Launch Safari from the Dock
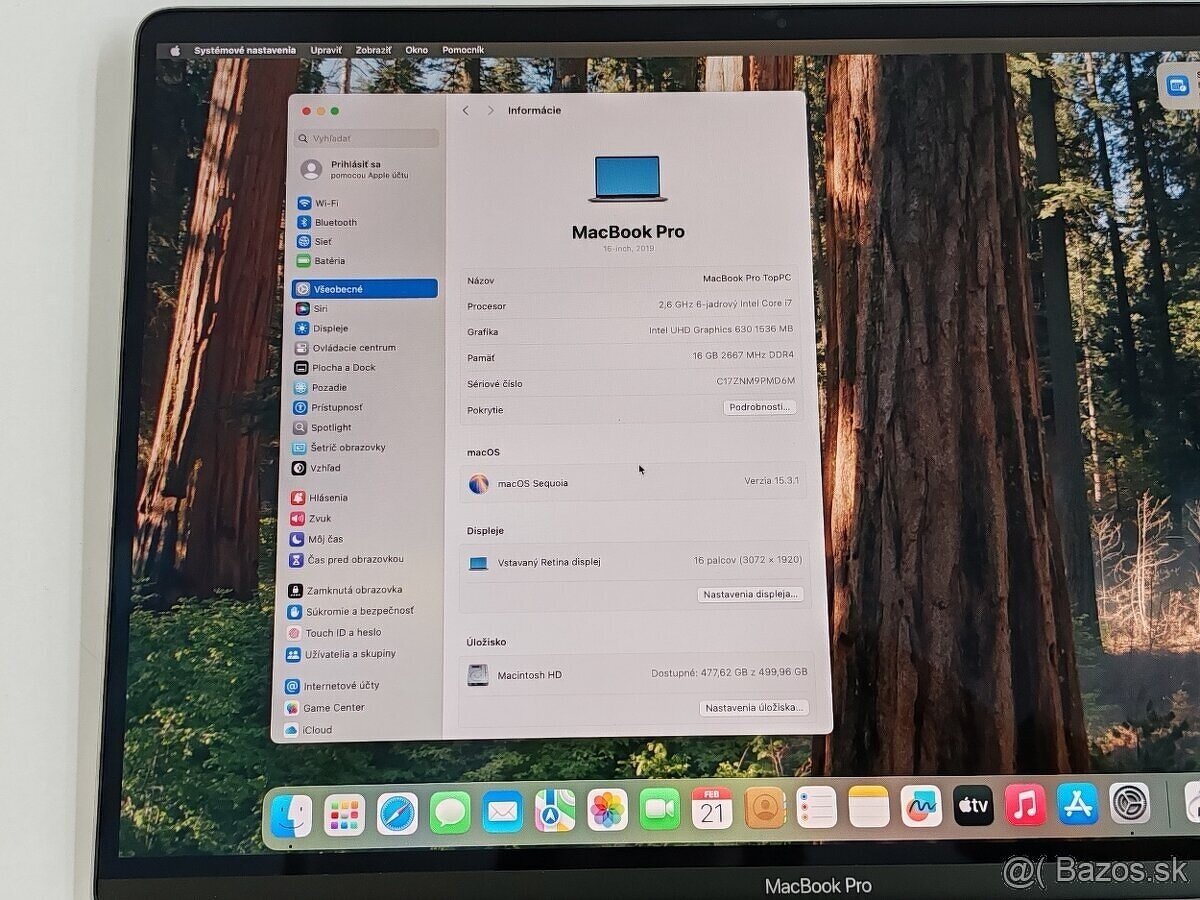This screenshot has height=900, width=1200. tap(398, 814)
